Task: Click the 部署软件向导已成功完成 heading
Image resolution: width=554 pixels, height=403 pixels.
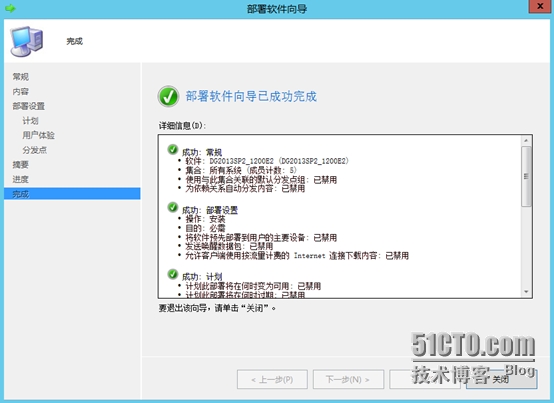Action: click(251, 96)
